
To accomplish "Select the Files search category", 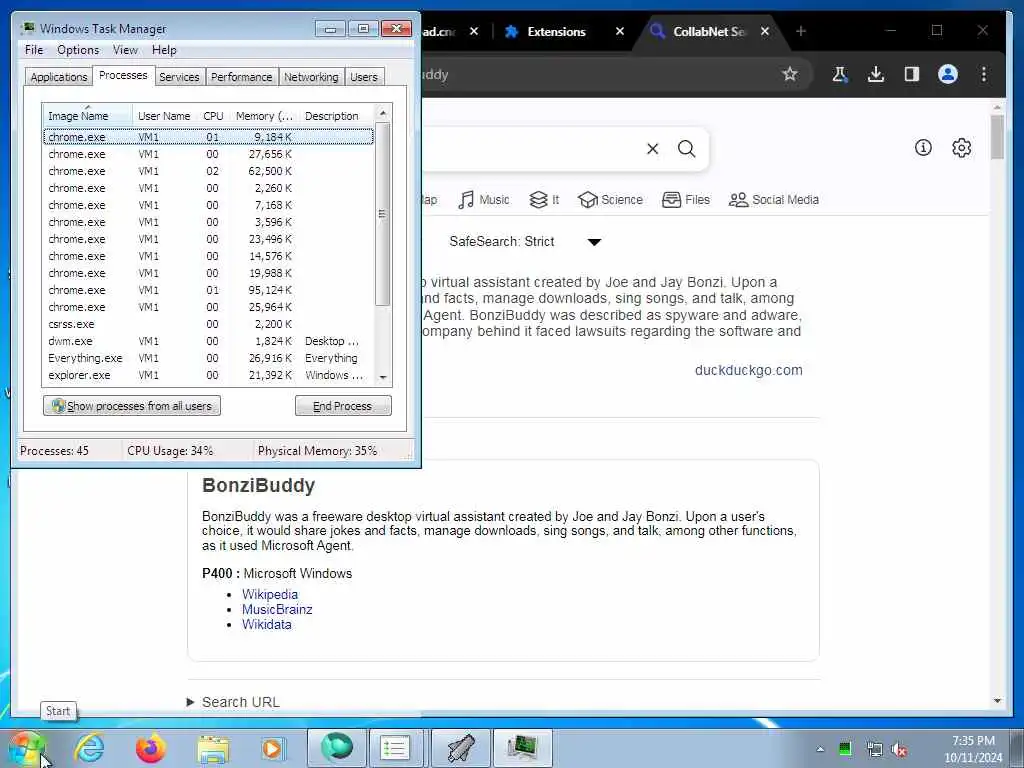I will point(686,200).
